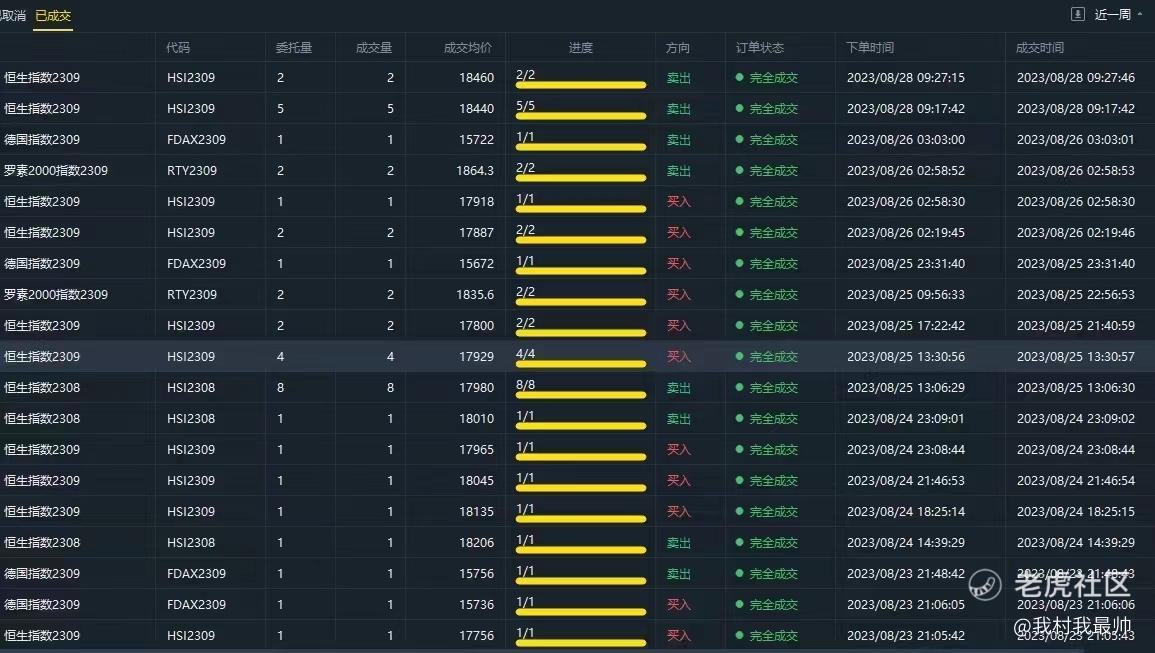The image size is (1155, 653).
Task: Click fill time 2023/08/26 02:58:53
Action: [x=1075, y=170]
